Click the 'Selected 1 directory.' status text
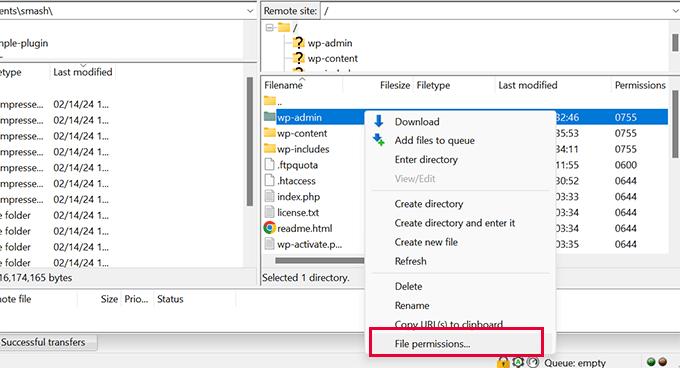The height and width of the screenshot is (368, 680). [x=306, y=277]
